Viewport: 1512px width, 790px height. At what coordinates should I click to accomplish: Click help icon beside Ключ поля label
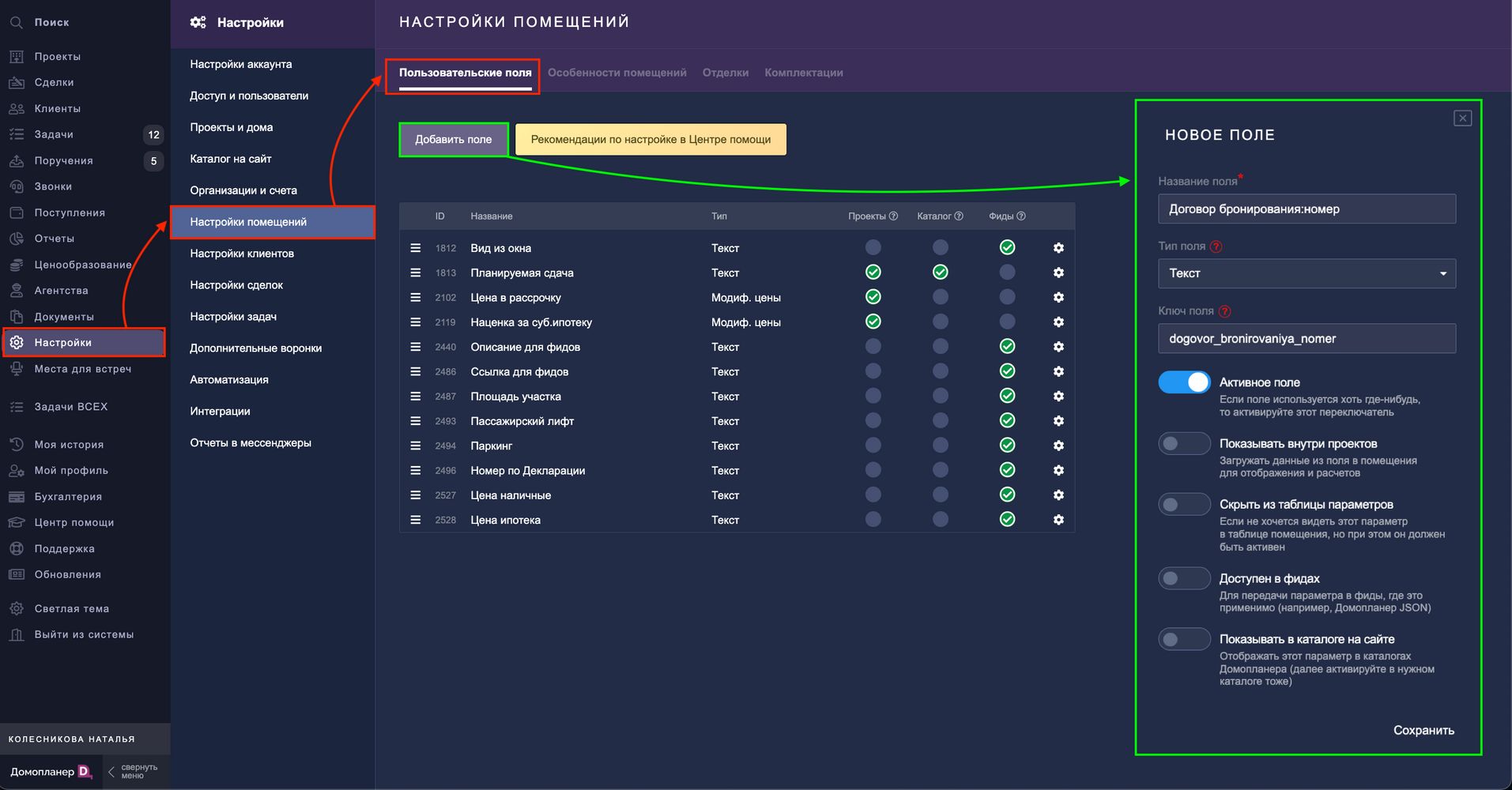coord(1225,311)
